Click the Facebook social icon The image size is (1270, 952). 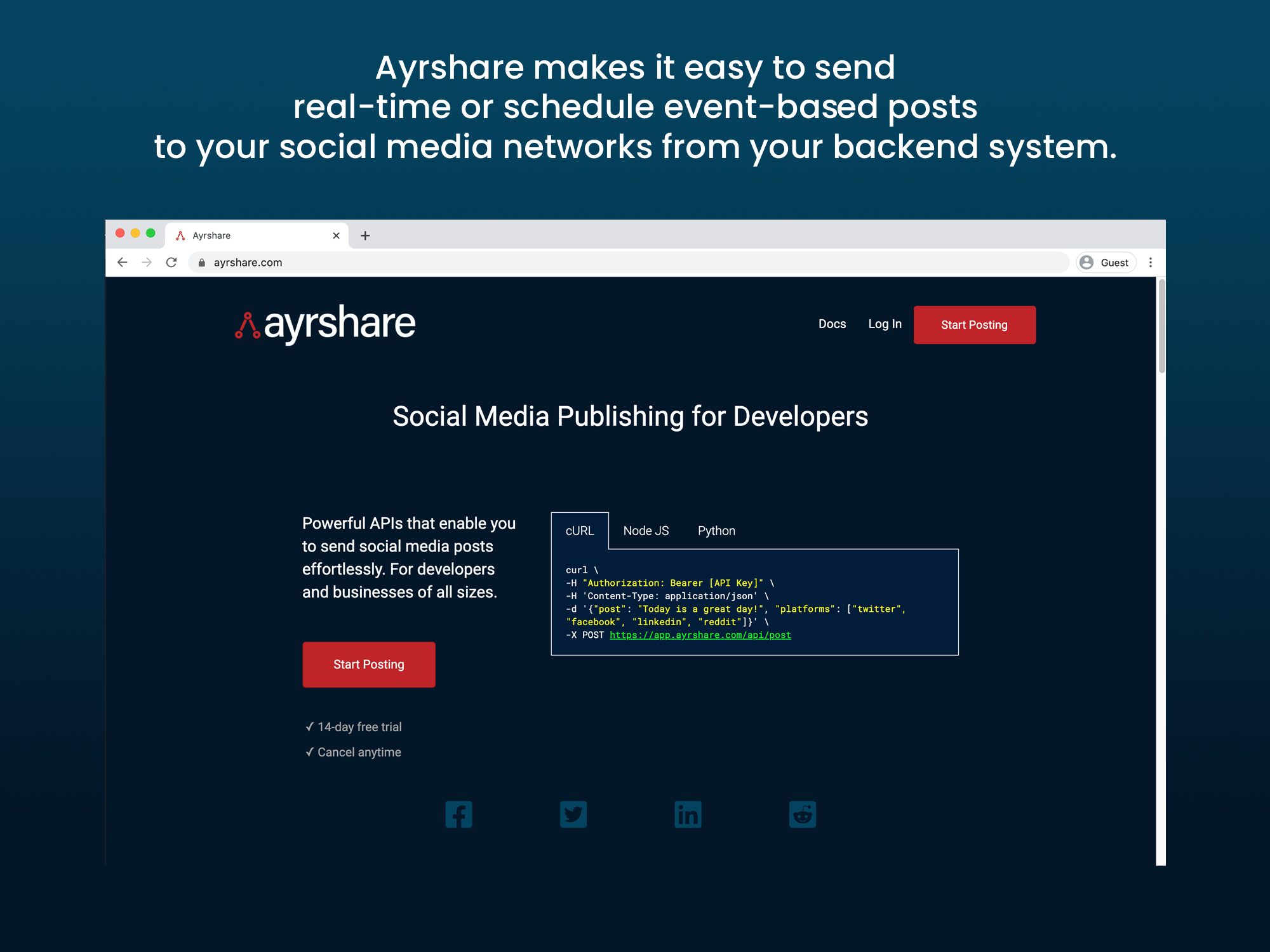[458, 814]
